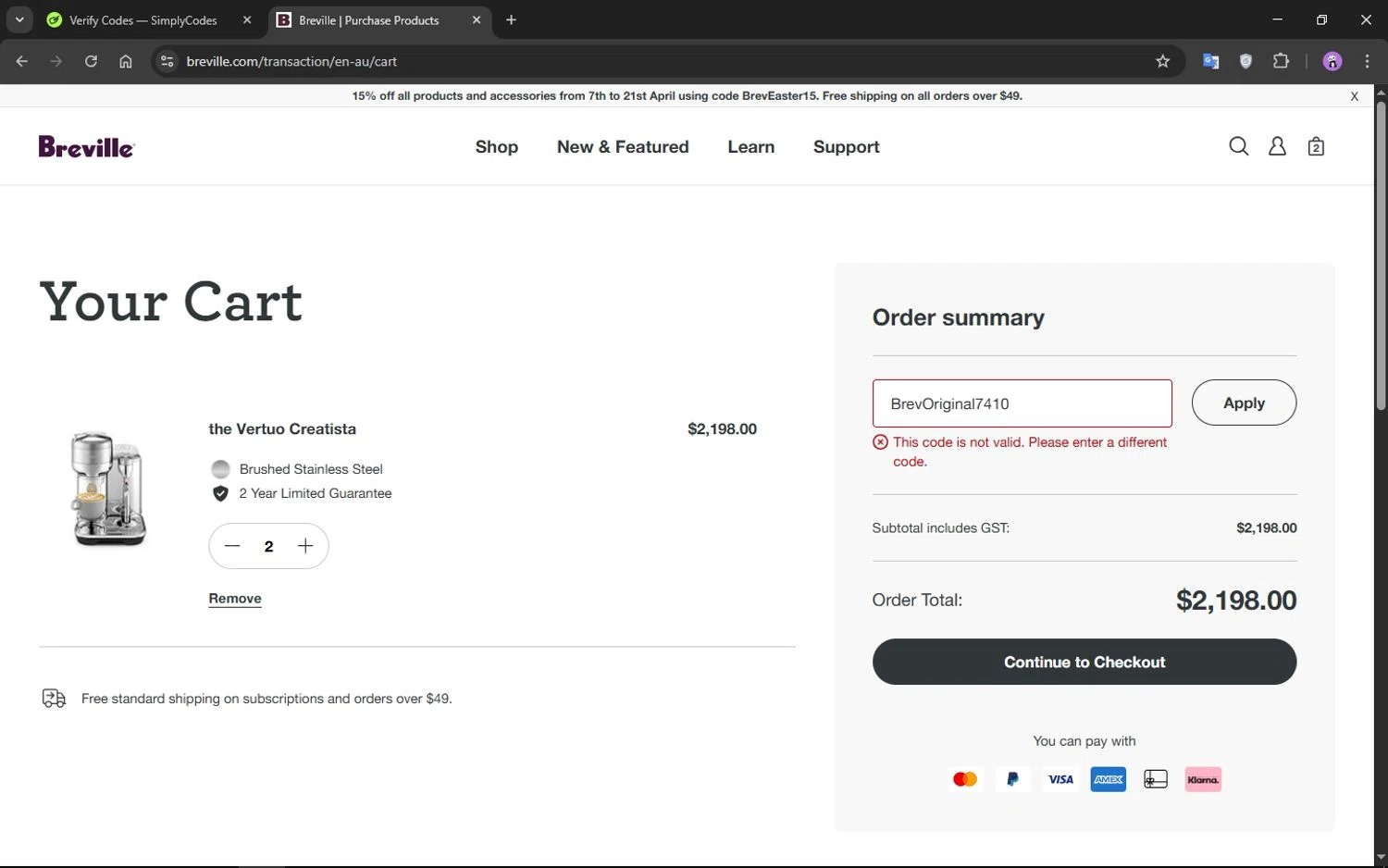Viewport: 1388px width, 868px height.
Task: Click the PayPal payment icon
Action: tap(1012, 779)
